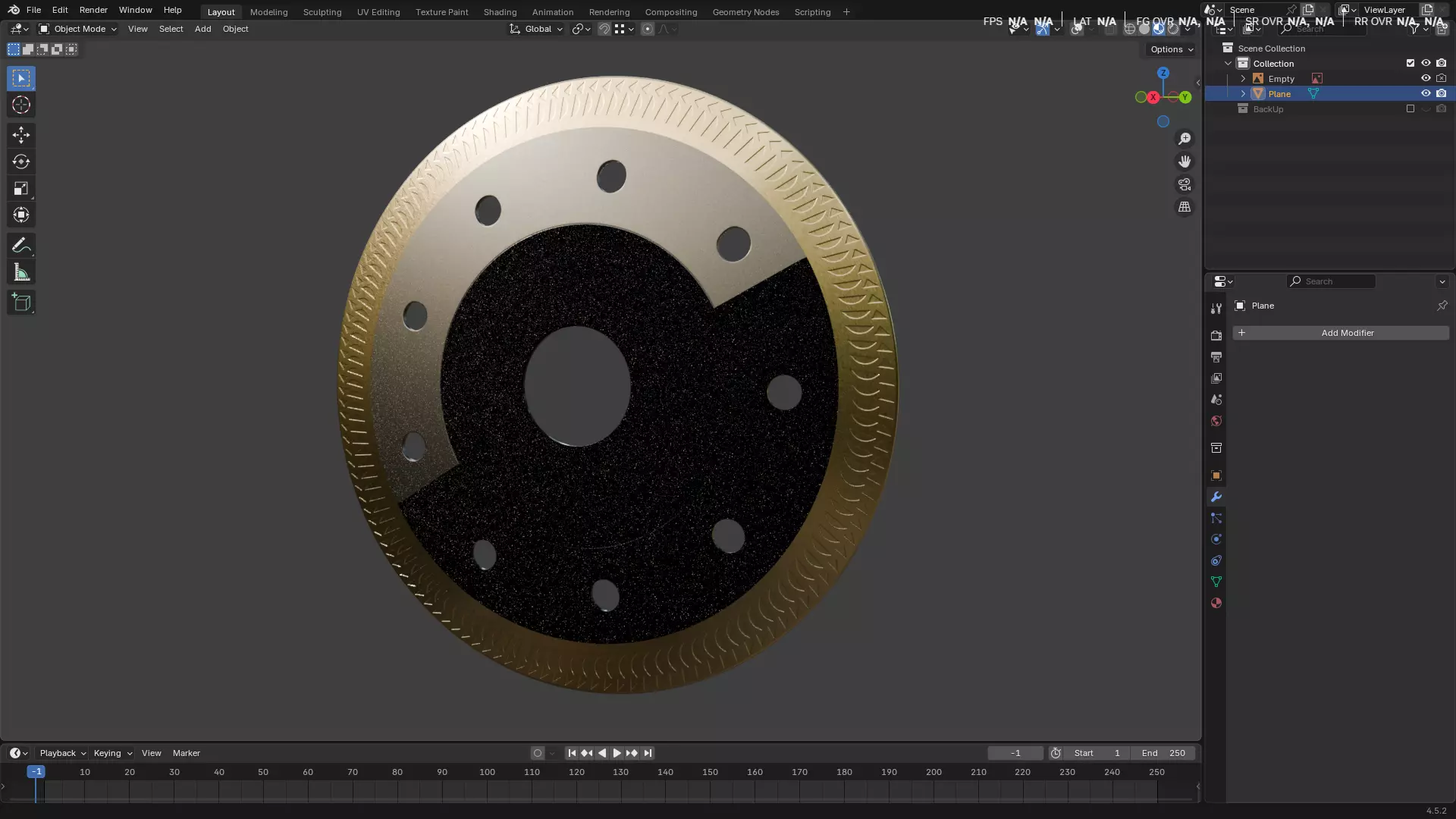Viewport: 1456px width, 819px height.
Task: Switch to the Geometry Nodes workspace tab
Action: click(745, 12)
